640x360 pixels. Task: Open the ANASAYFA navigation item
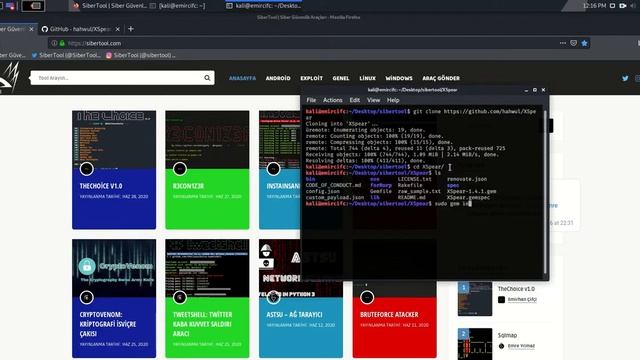point(242,78)
